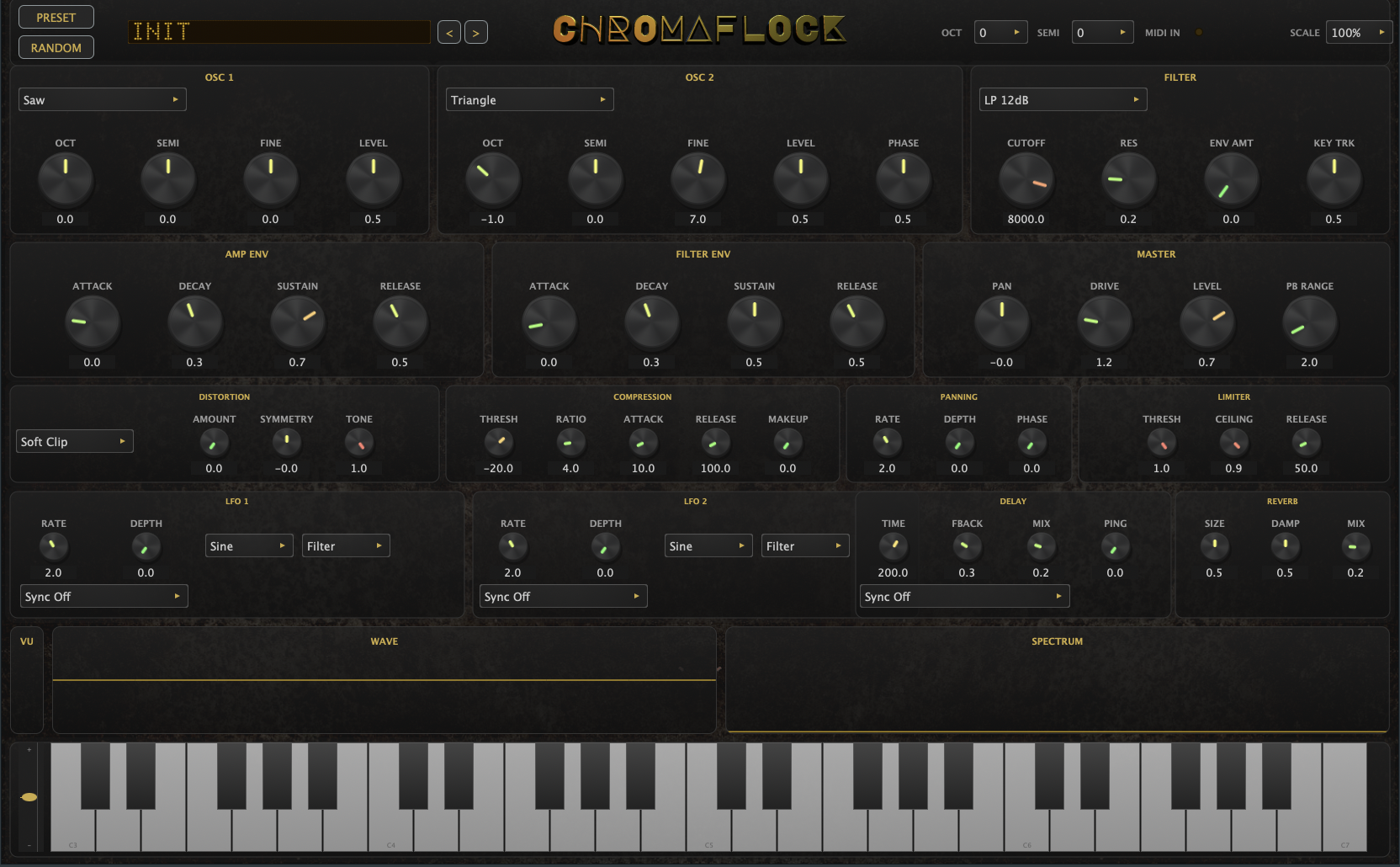Click the delay TIME knob

(x=893, y=546)
